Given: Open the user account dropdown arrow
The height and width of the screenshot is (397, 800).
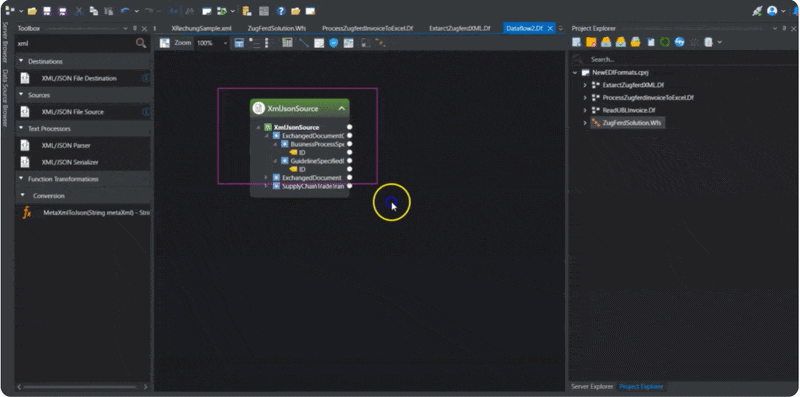Looking at the screenshot, I should point(783,11).
